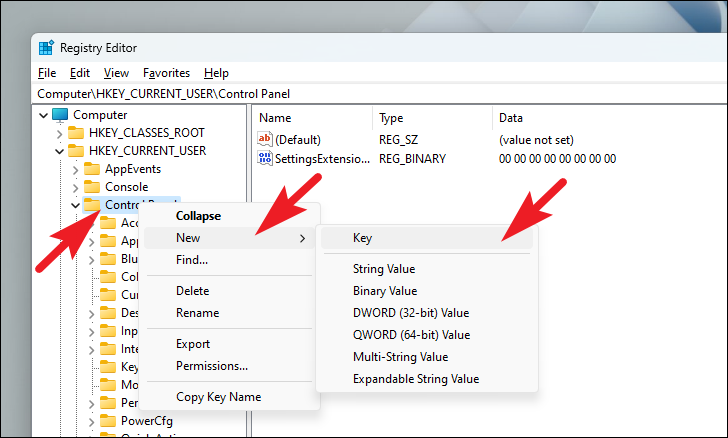
Task: Collapse the Computer root node
Action: [x=44, y=115]
